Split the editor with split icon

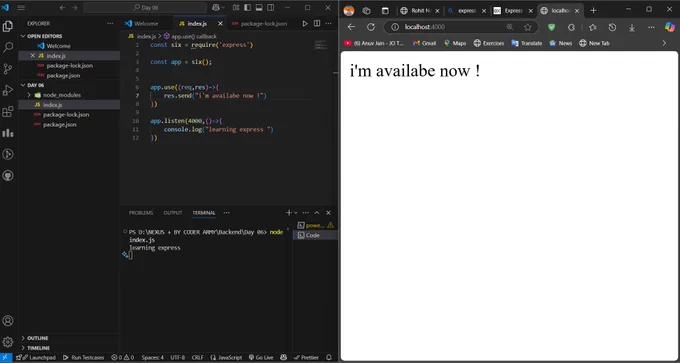317,23
